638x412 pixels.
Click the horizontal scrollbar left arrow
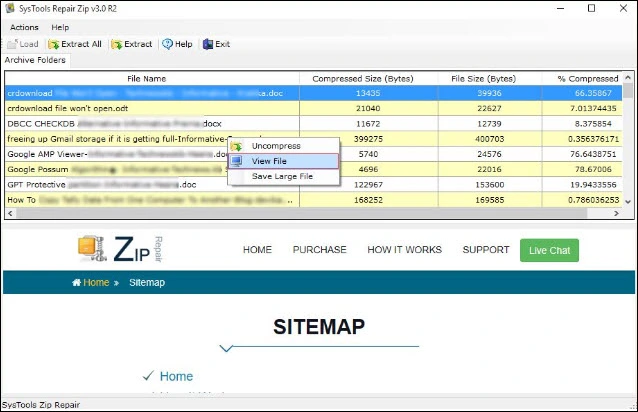coord(10,213)
